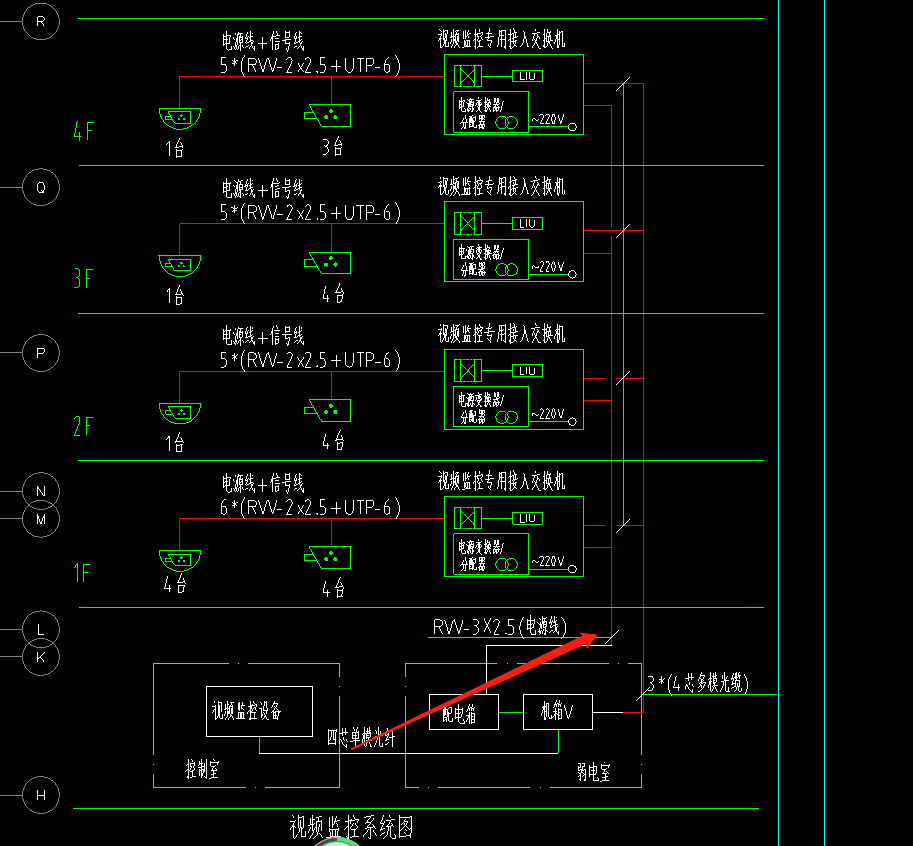
Task: Click the 弱电室 room label
Action: pyautogui.click(x=593, y=773)
